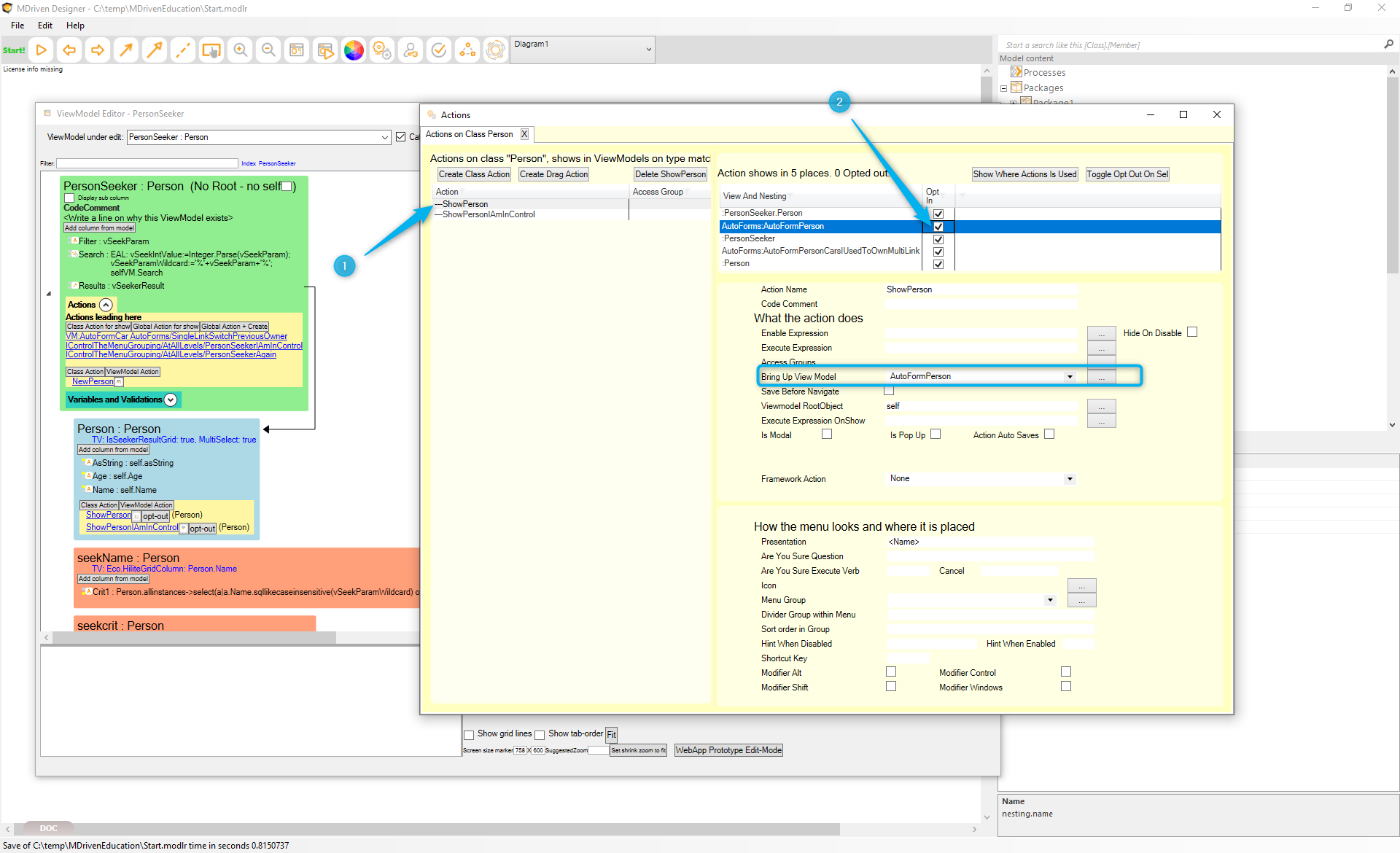This screenshot has width=1400, height=853.
Task: Expand the Framework Action dropdown
Action: pyautogui.click(x=1070, y=479)
